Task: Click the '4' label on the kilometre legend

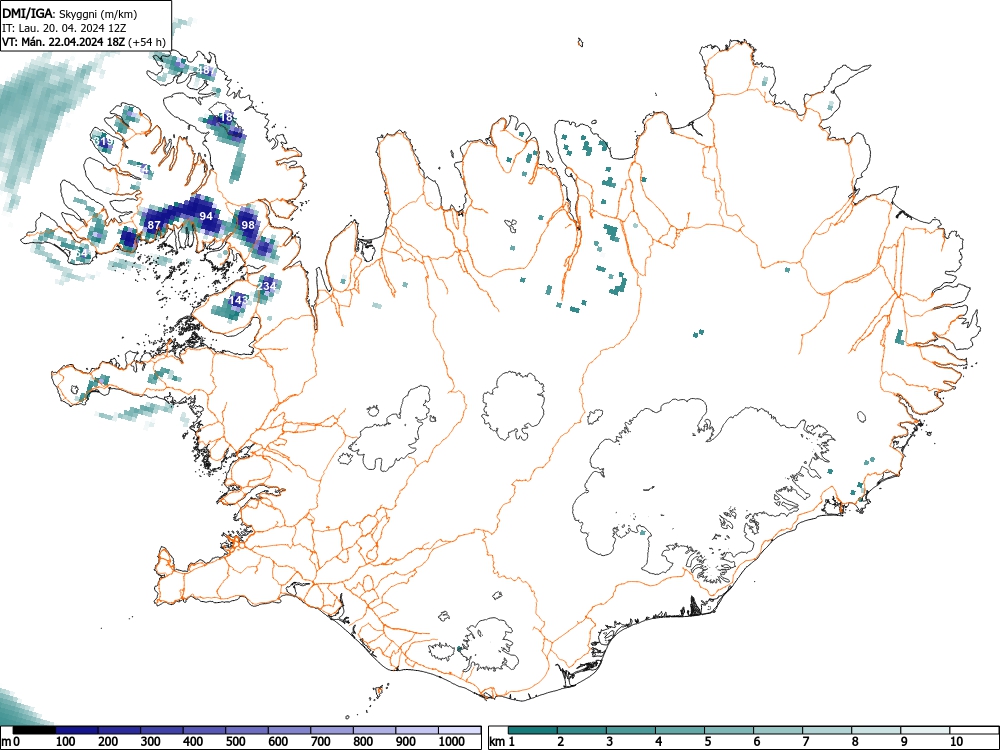Action: [x=659, y=742]
